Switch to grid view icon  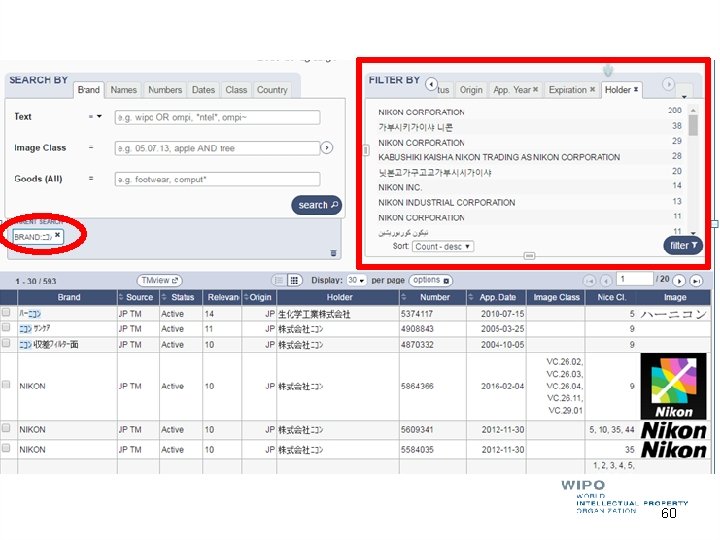[294, 280]
